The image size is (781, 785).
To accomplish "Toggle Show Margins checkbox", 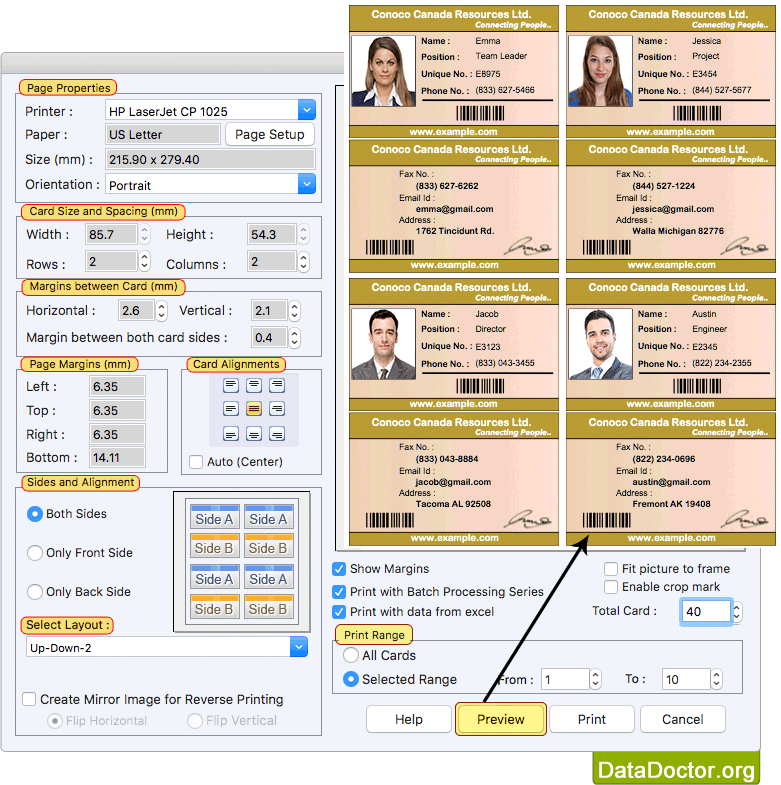I will tap(339, 569).
